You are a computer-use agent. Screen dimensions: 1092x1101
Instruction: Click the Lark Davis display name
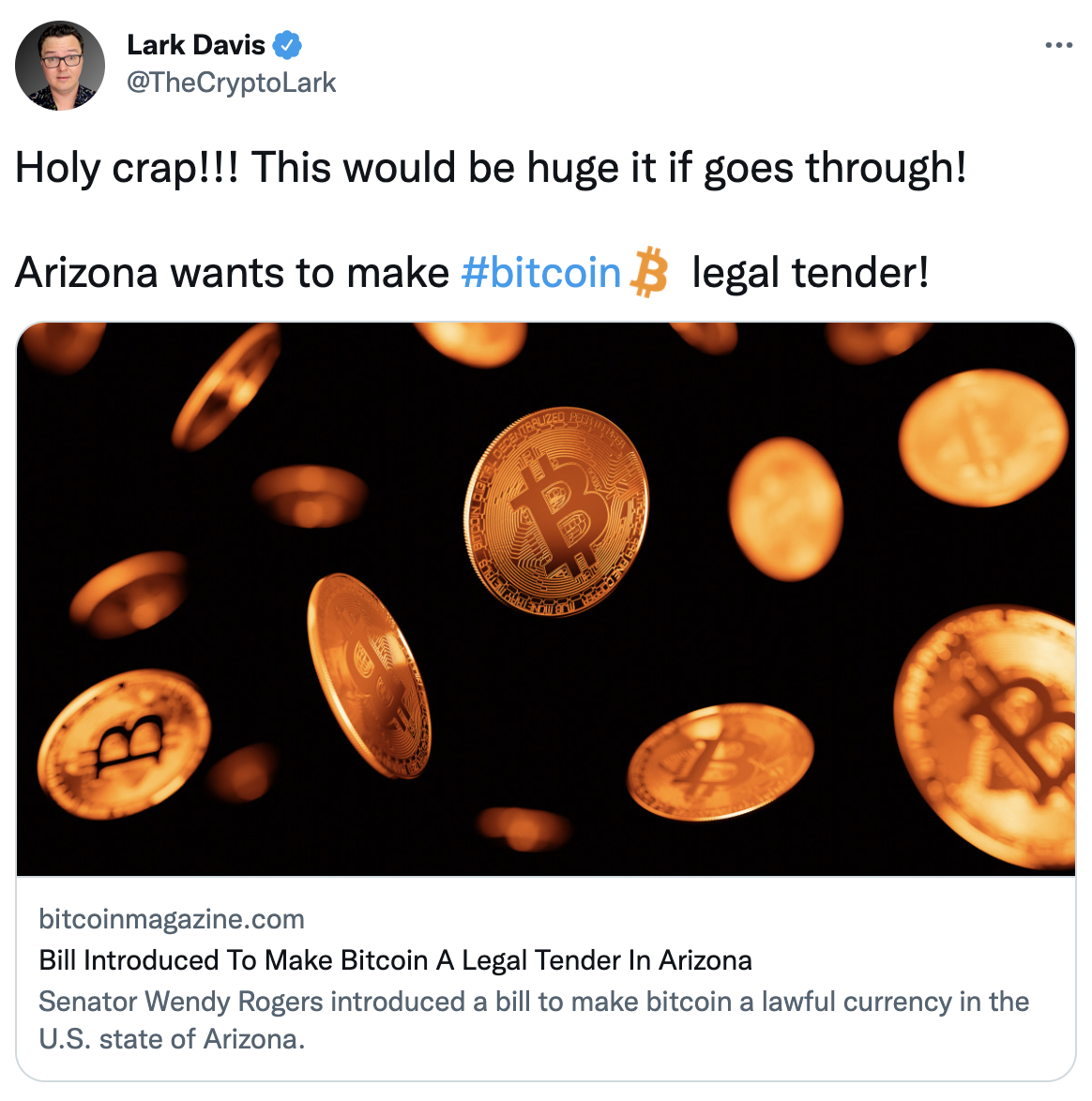click(x=196, y=45)
